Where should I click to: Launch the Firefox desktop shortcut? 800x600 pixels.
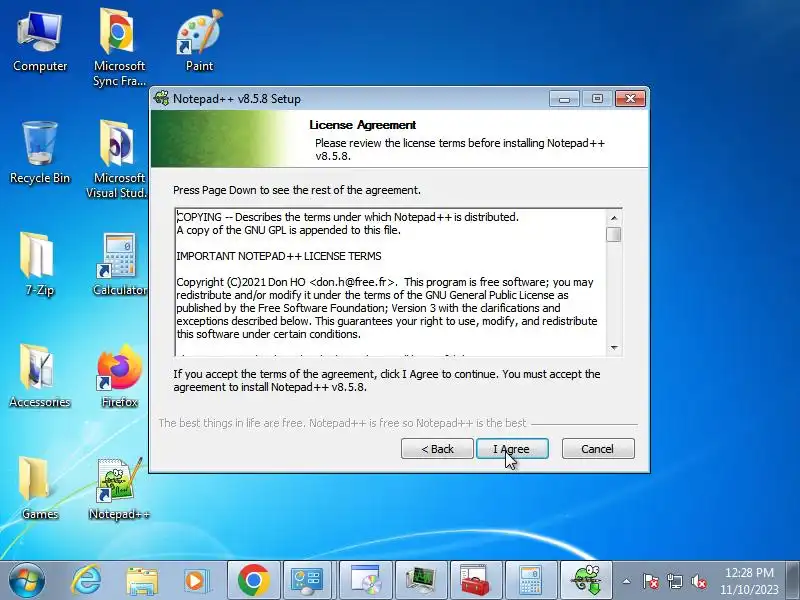tap(119, 377)
